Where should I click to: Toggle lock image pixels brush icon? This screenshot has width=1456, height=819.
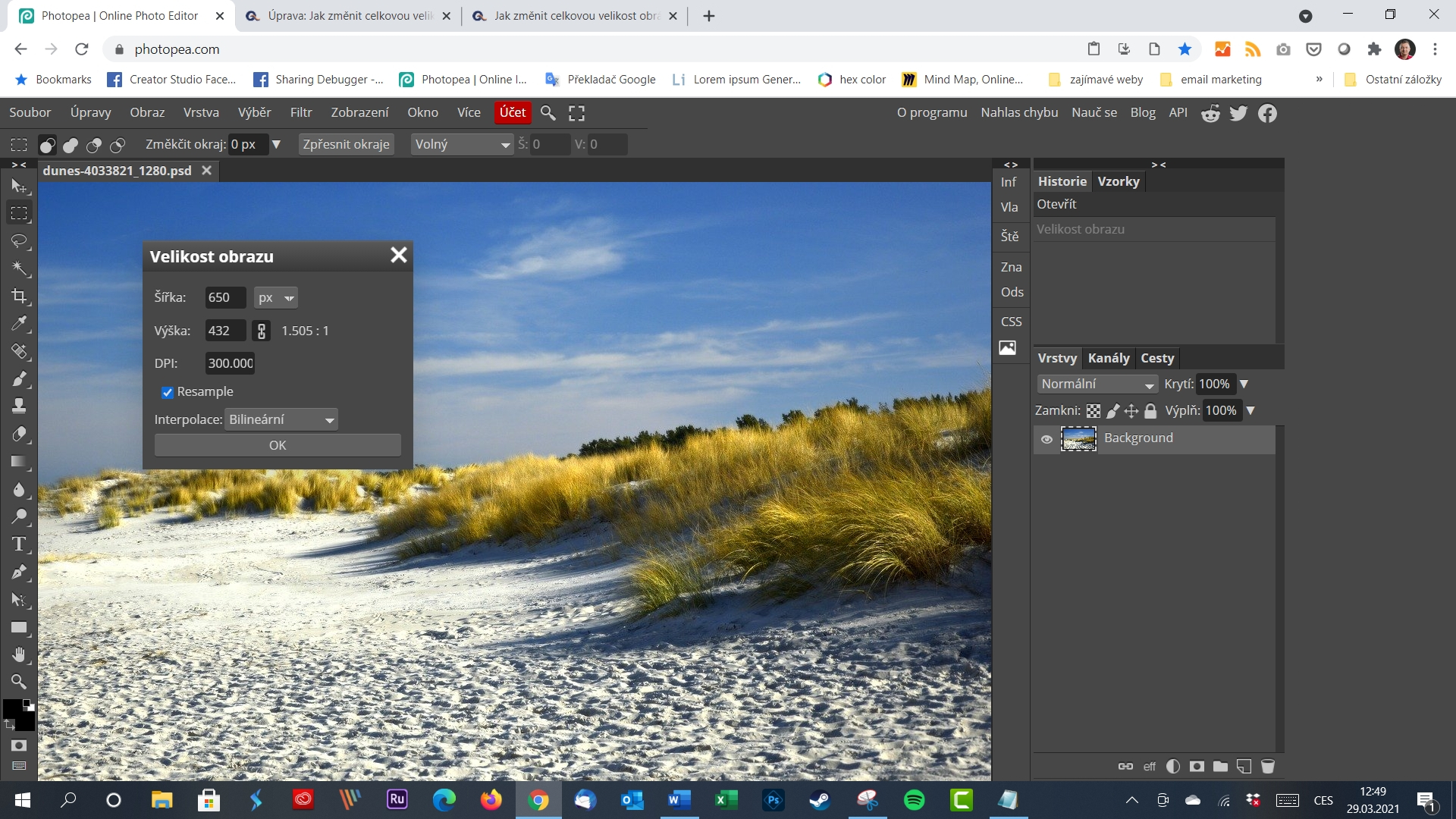click(x=1112, y=411)
